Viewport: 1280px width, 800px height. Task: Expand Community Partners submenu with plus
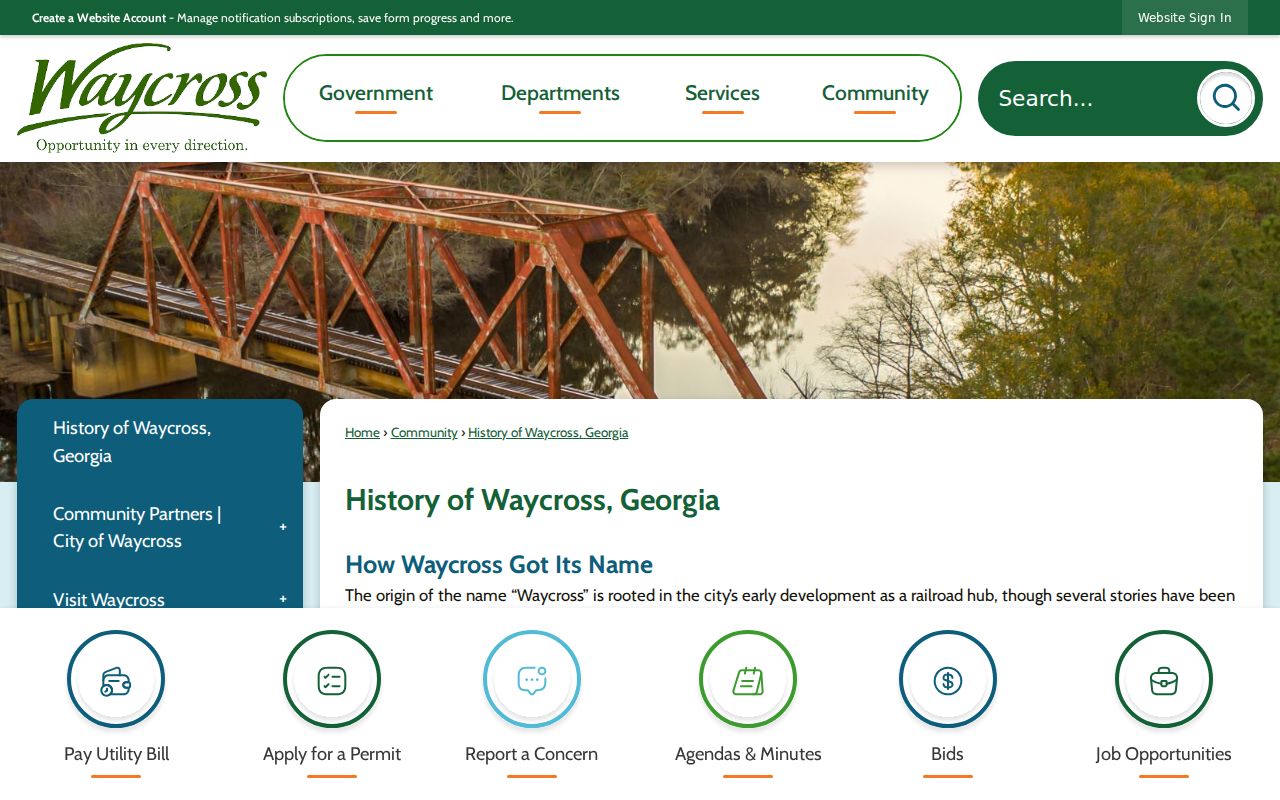point(283,527)
